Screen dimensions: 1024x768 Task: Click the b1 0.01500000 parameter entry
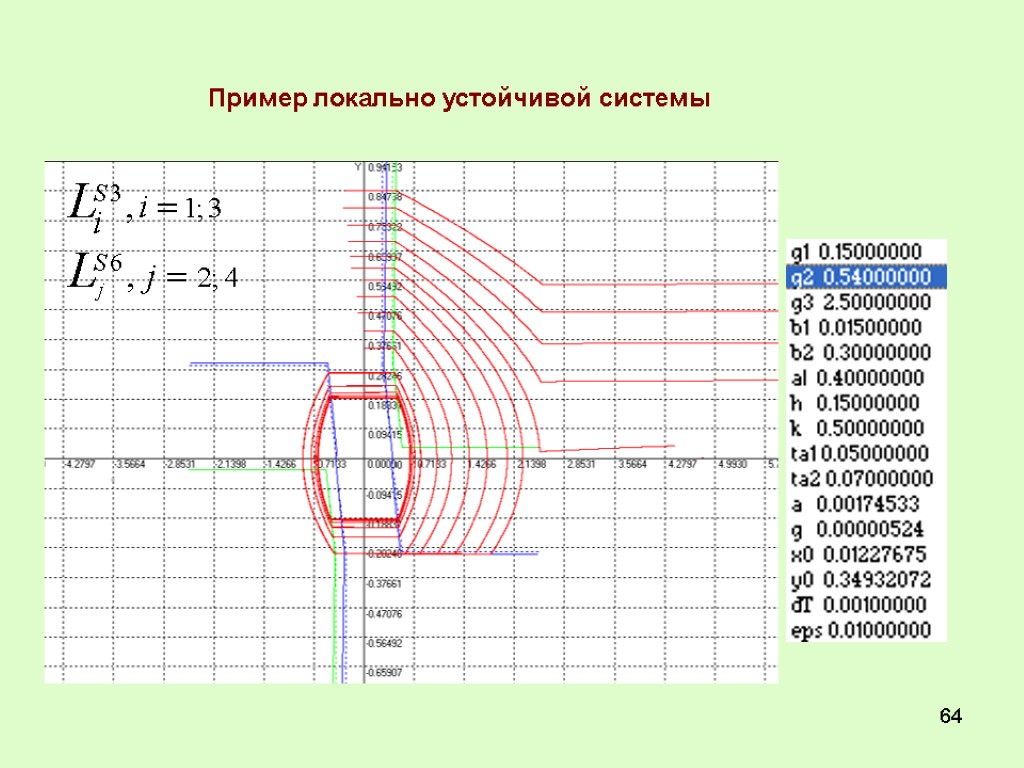[862, 327]
